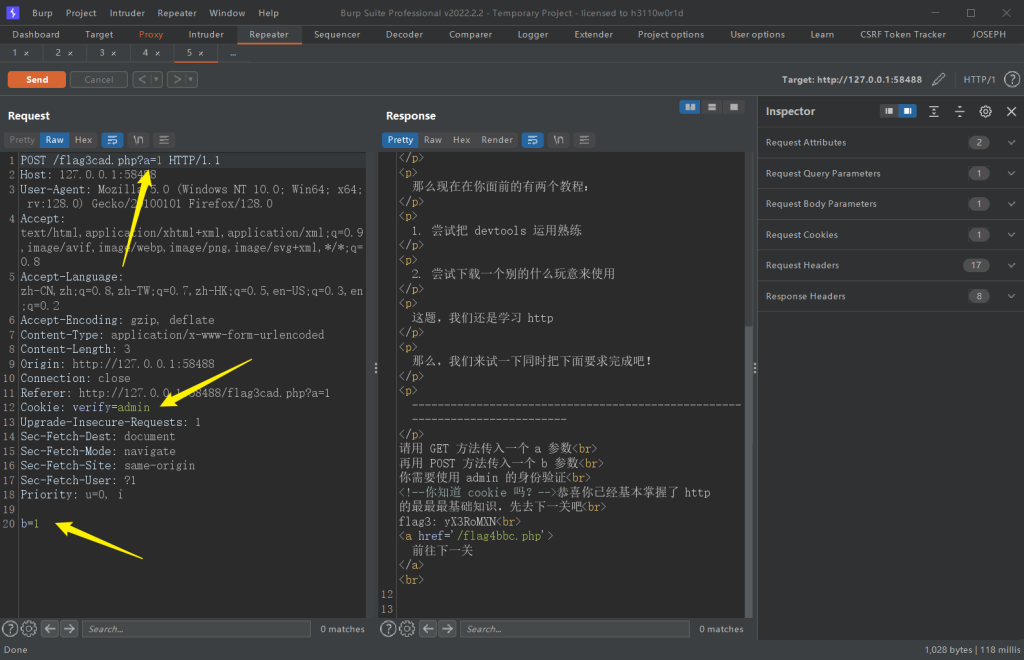The height and width of the screenshot is (660, 1024).
Task: Click the Response search field
Action: pos(575,629)
